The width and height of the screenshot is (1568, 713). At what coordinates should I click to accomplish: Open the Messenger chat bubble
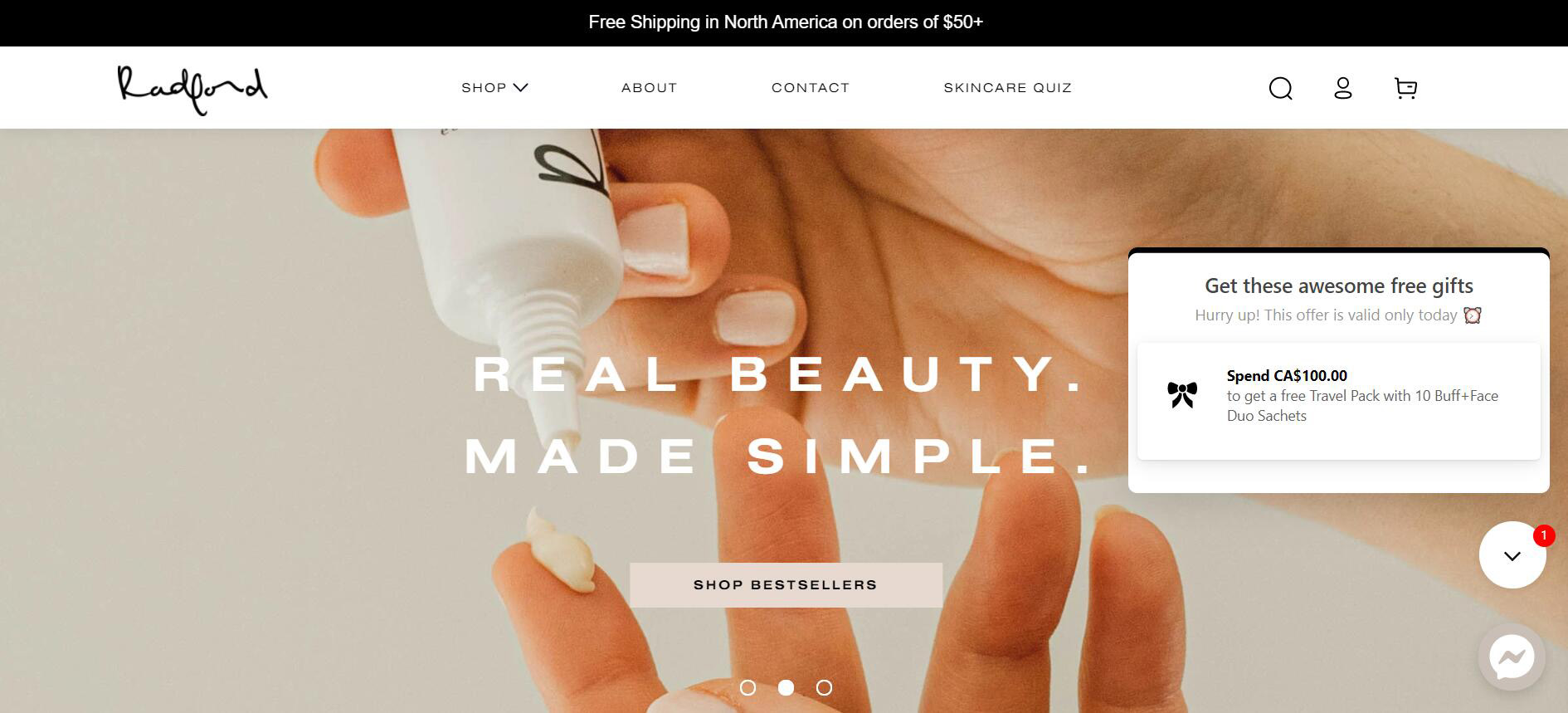click(1512, 657)
